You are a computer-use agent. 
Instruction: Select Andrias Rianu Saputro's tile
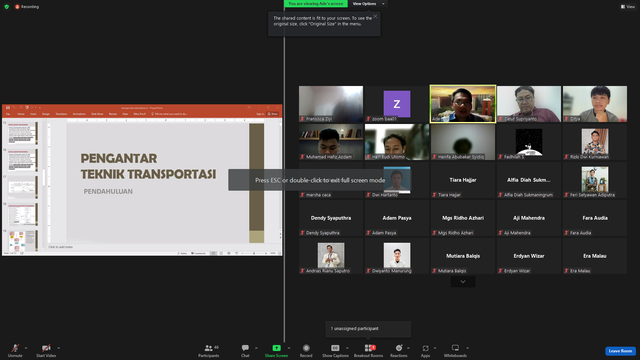(x=331, y=256)
